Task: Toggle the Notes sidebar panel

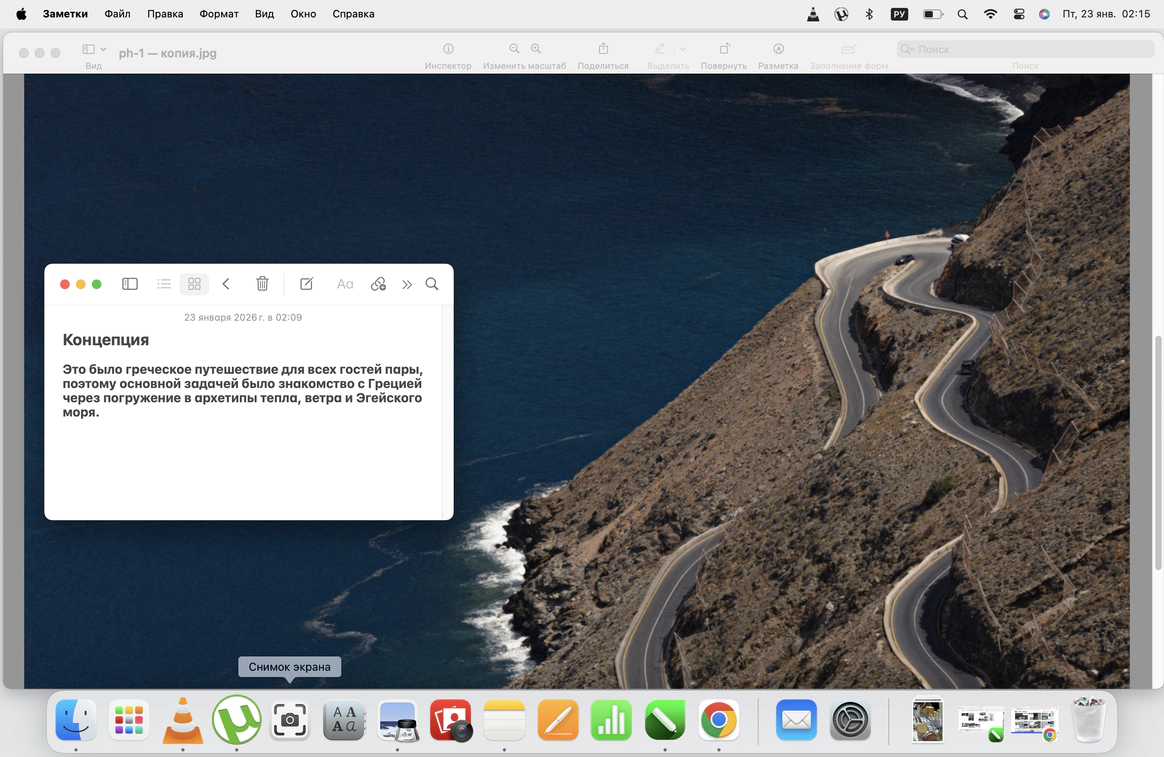Action: click(x=130, y=284)
